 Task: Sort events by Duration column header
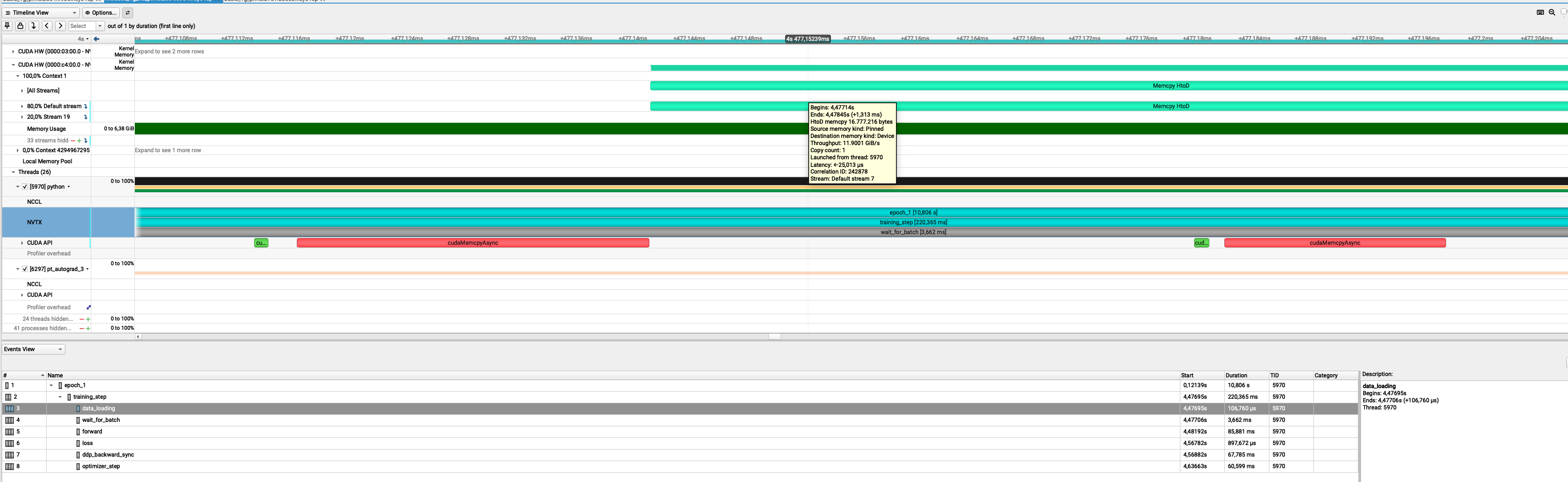click(1236, 376)
